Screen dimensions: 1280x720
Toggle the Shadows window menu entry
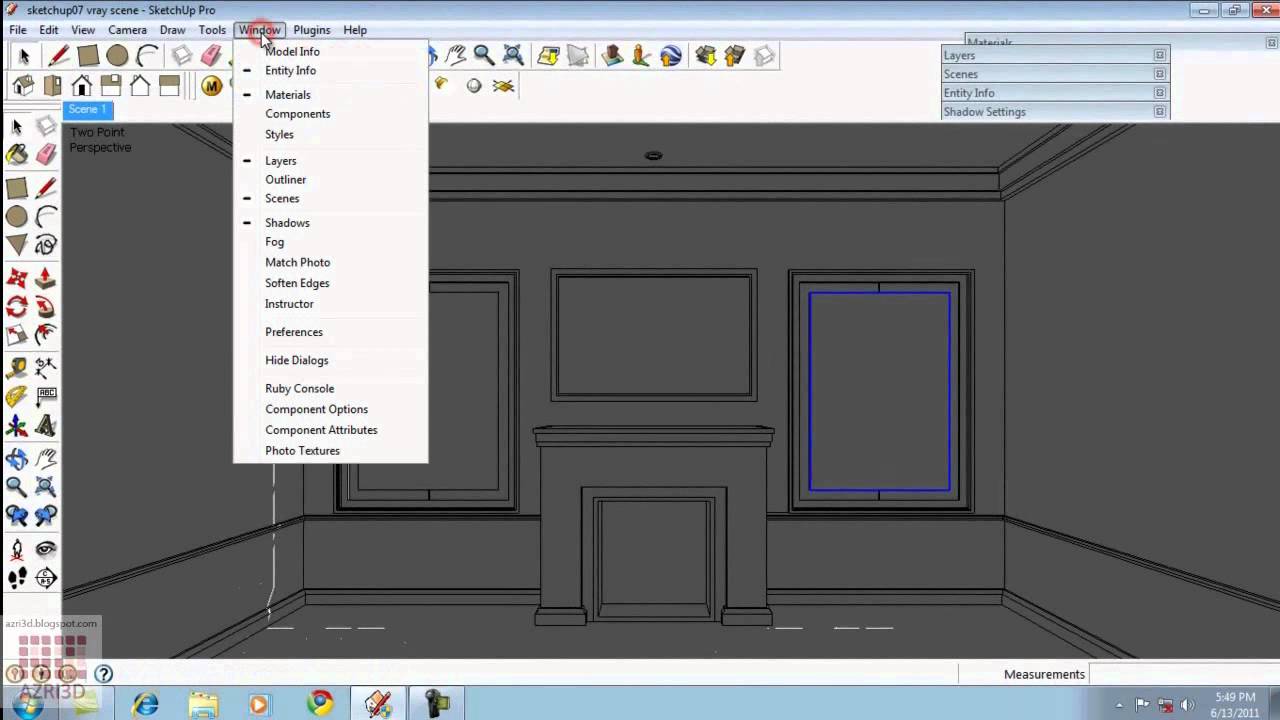[x=331, y=223]
